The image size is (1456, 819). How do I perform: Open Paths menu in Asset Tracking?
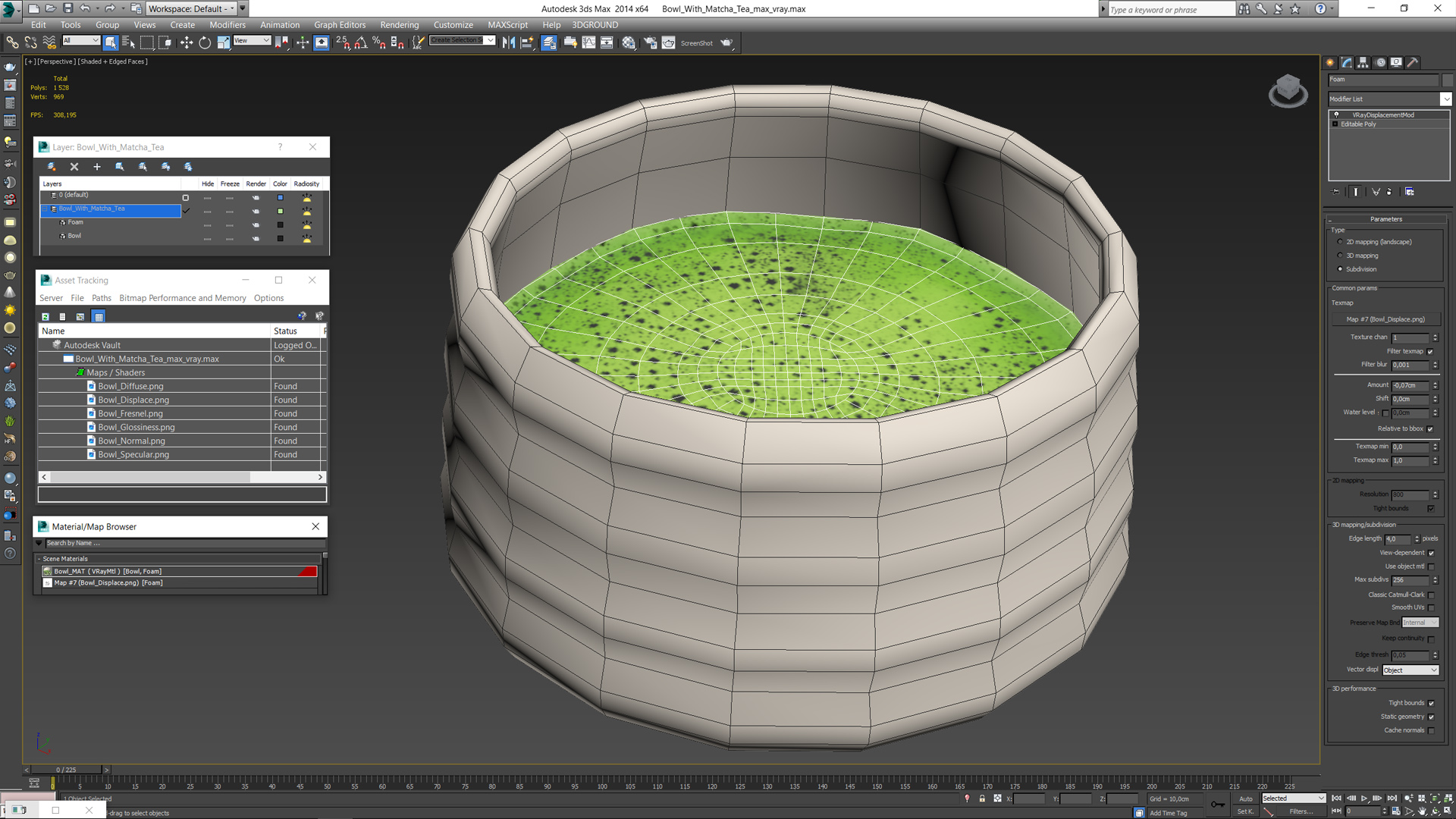[x=102, y=298]
